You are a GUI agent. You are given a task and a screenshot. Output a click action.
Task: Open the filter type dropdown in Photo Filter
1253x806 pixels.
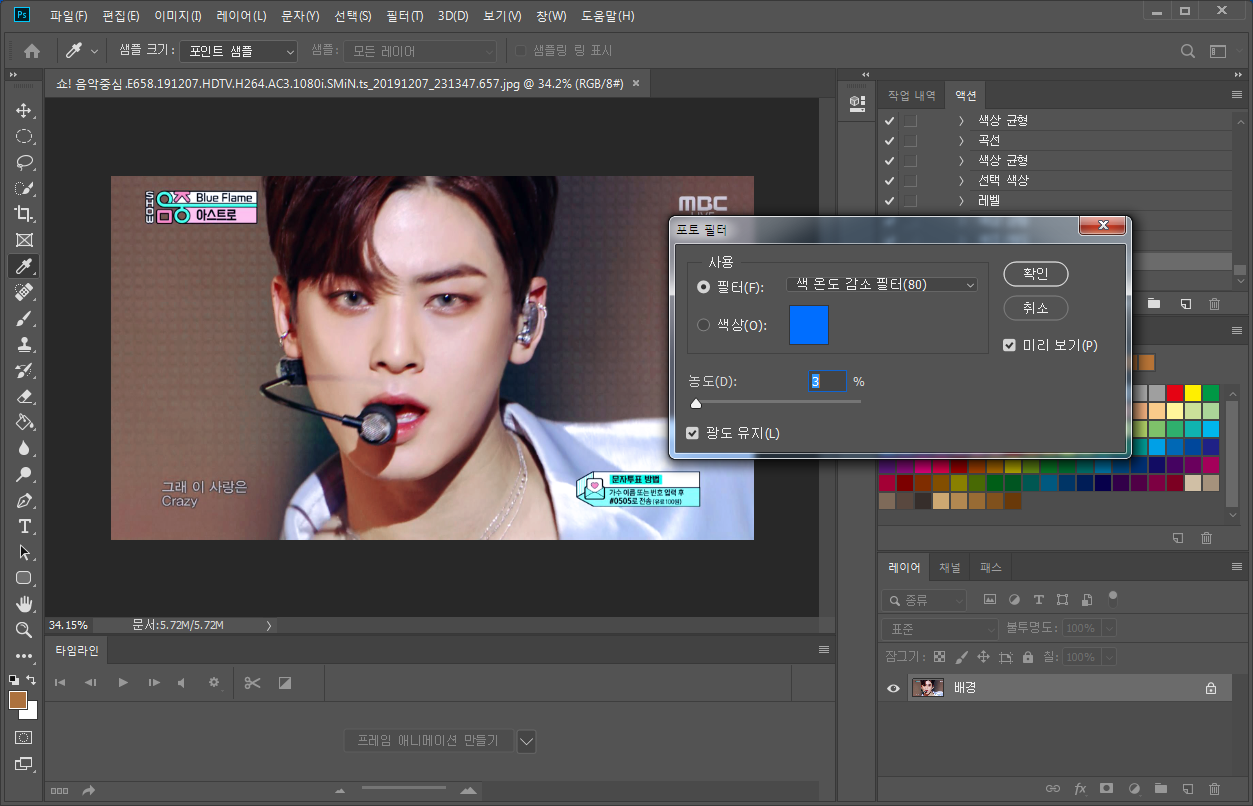pos(882,285)
